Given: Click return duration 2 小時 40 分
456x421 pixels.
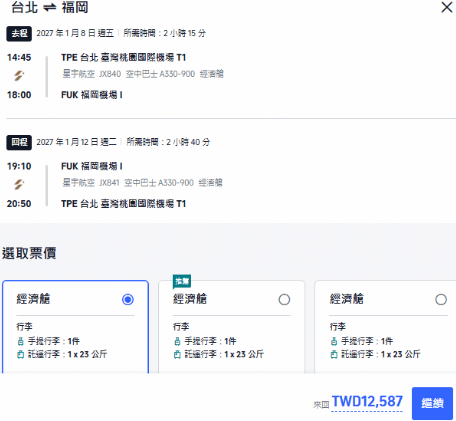Looking at the screenshot, I should click(168, 142).
